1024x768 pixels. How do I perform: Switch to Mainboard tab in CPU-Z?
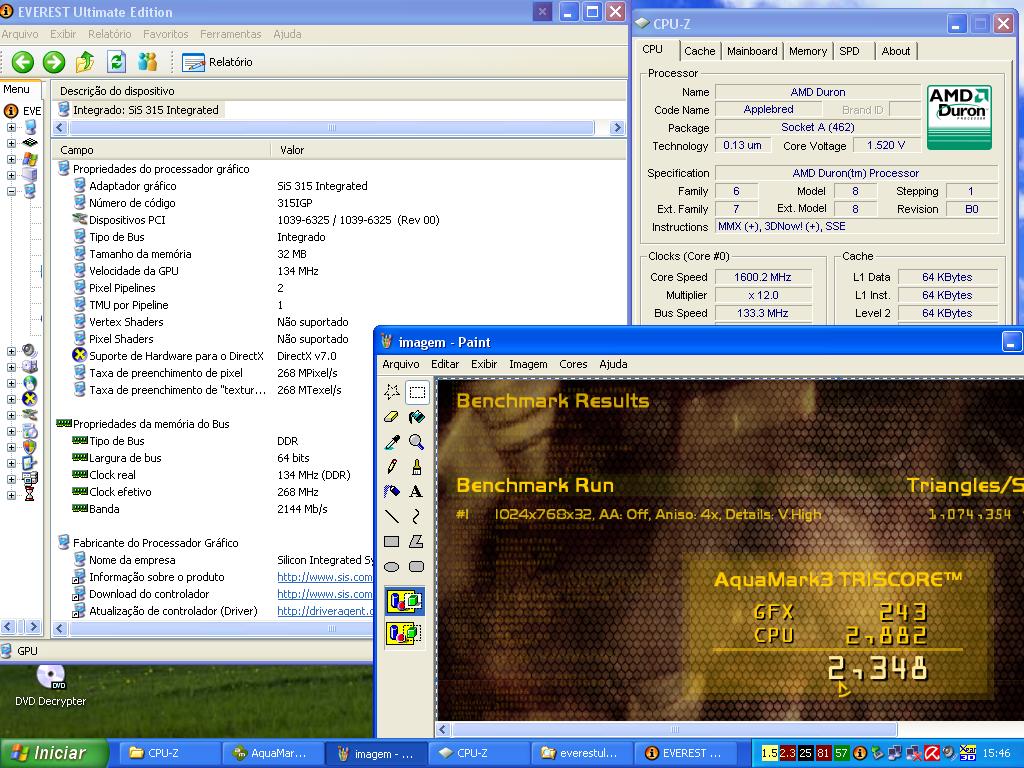(x=752, y=51)
